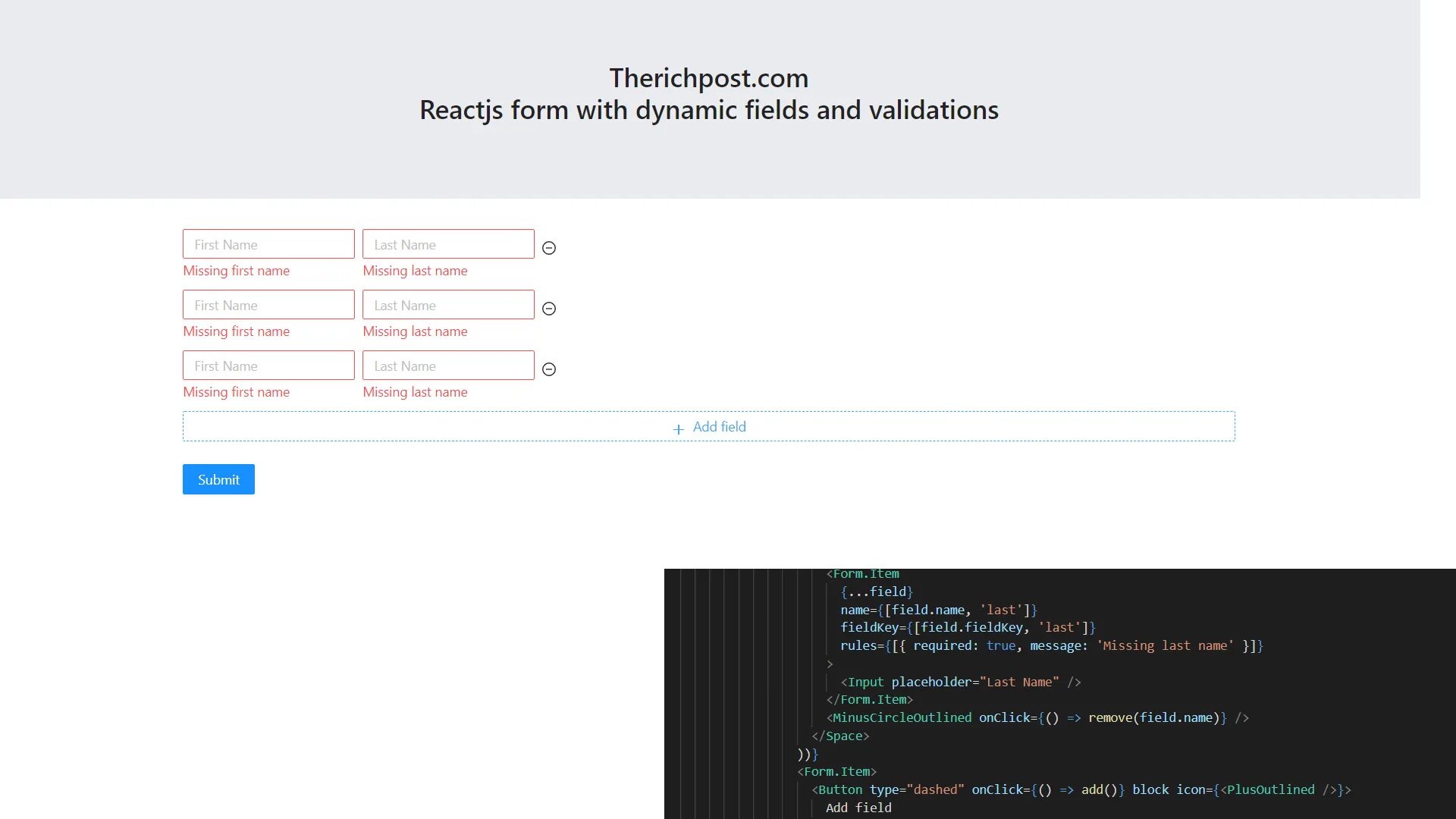Select third row Last Name input

(448, 366)
